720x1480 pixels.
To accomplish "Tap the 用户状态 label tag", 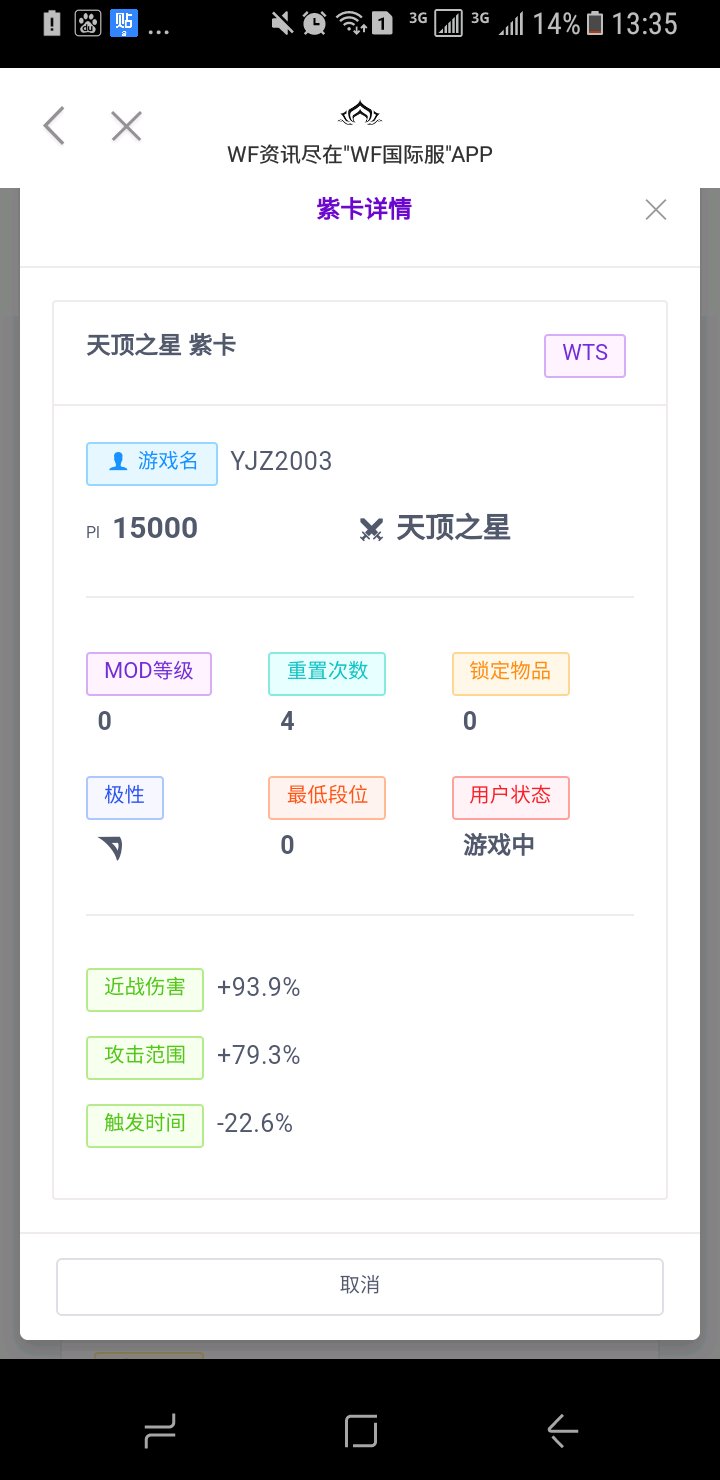I will tap(510, 797).
